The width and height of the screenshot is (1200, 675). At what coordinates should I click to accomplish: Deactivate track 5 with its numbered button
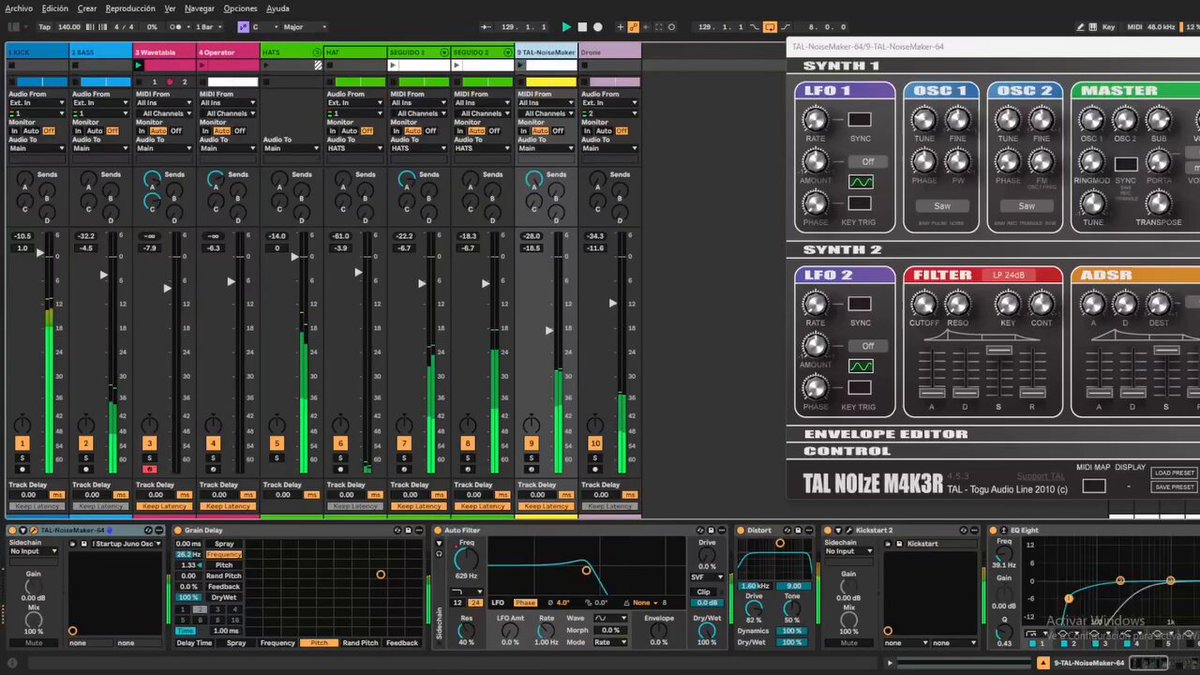(x=276, y=443)
